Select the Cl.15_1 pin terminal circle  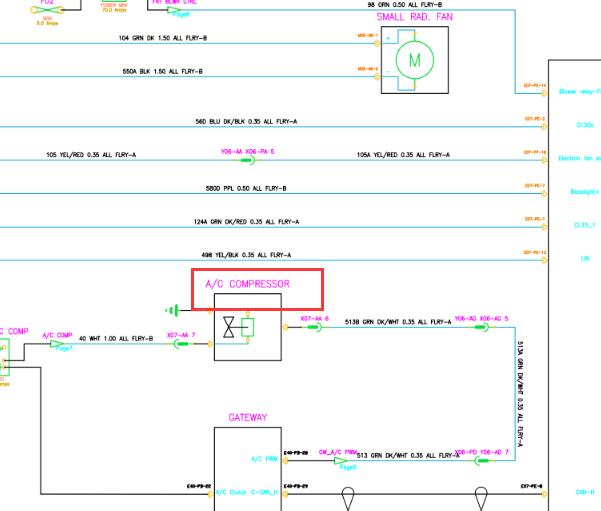[544, 227]
